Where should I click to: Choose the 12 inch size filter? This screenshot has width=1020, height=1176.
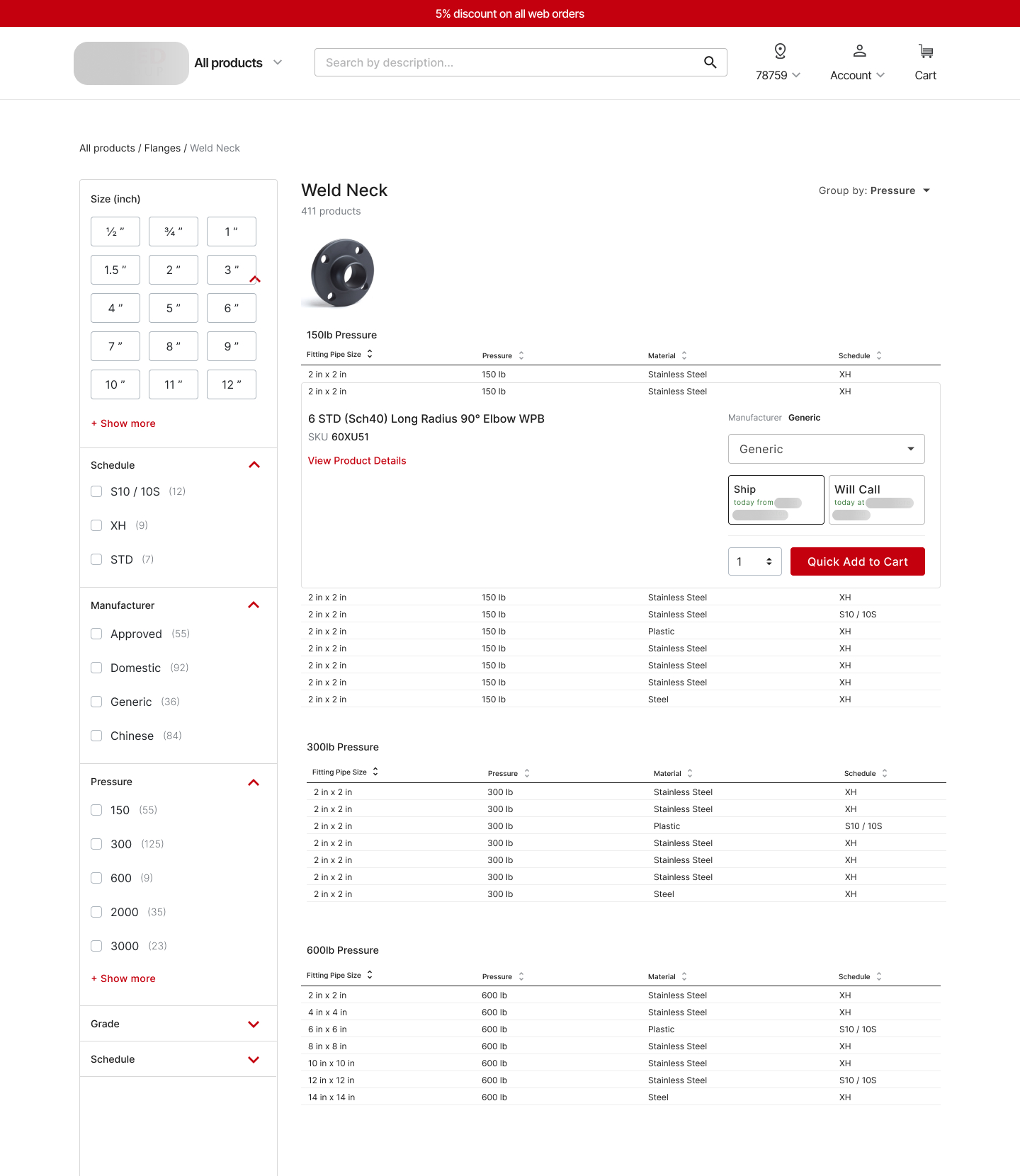(x=232, y=384)
